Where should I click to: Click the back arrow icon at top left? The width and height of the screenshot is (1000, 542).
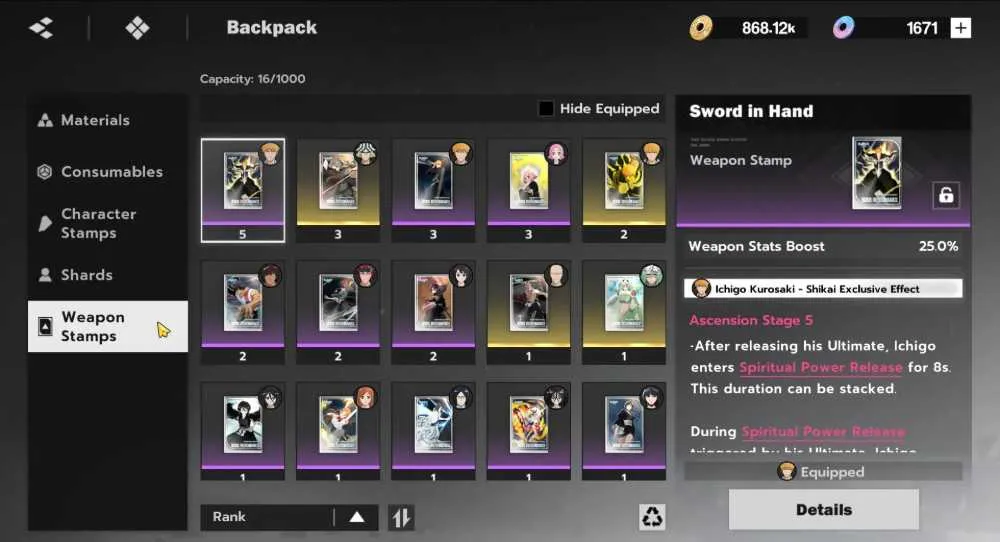(41, 28)
